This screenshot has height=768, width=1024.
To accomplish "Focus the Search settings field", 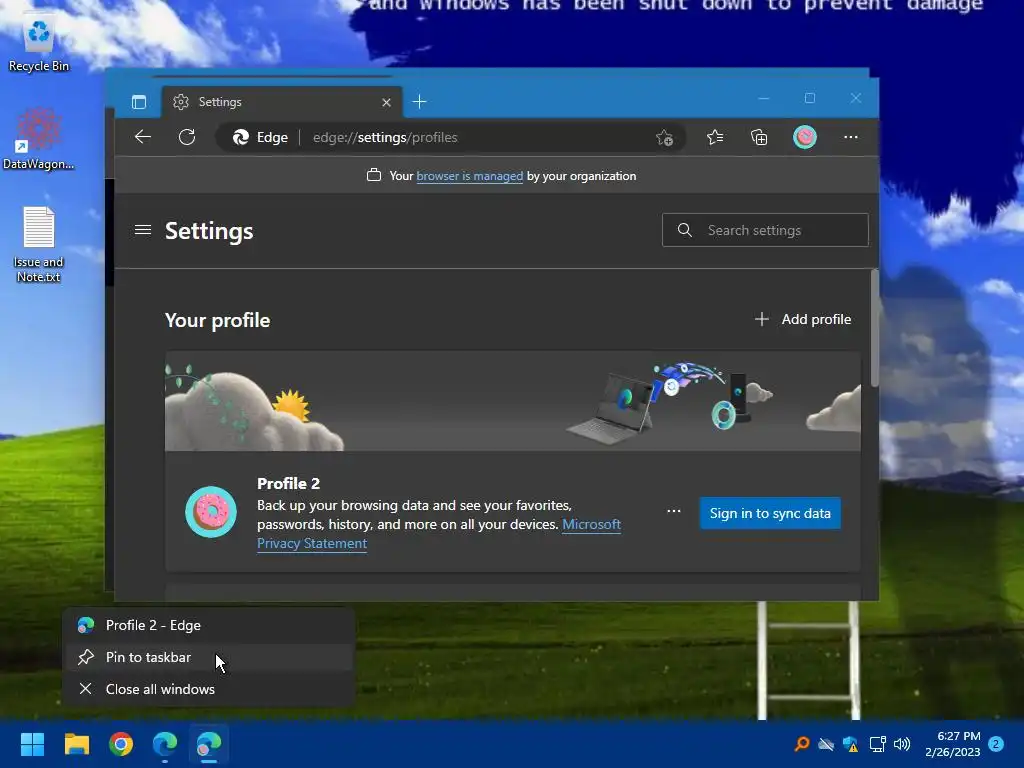I will (x=765, y=230).
